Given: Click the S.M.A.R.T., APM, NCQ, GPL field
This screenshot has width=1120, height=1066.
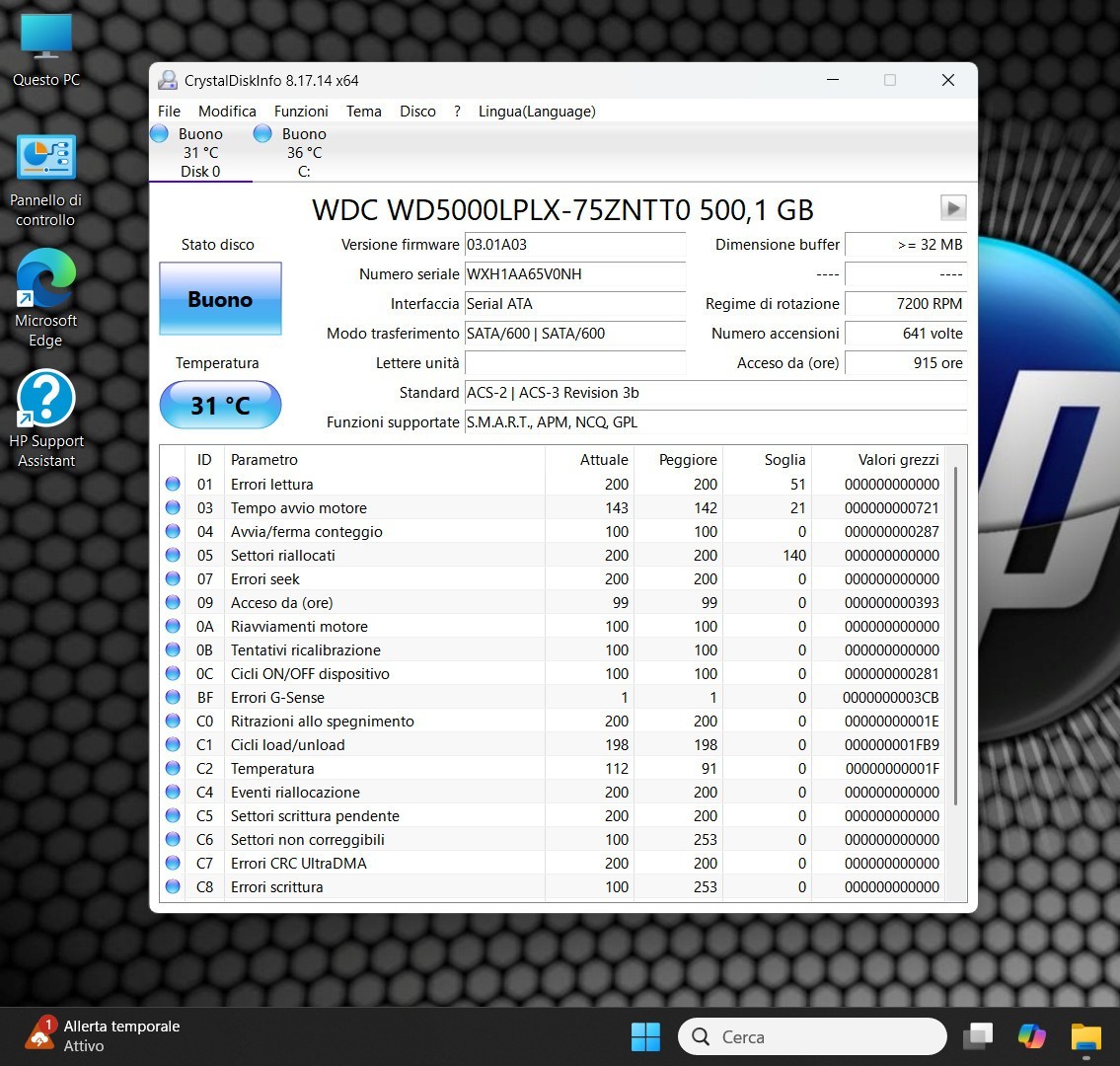Looking at the screenshot, I should pyautogui.click(x=715, y=422).
